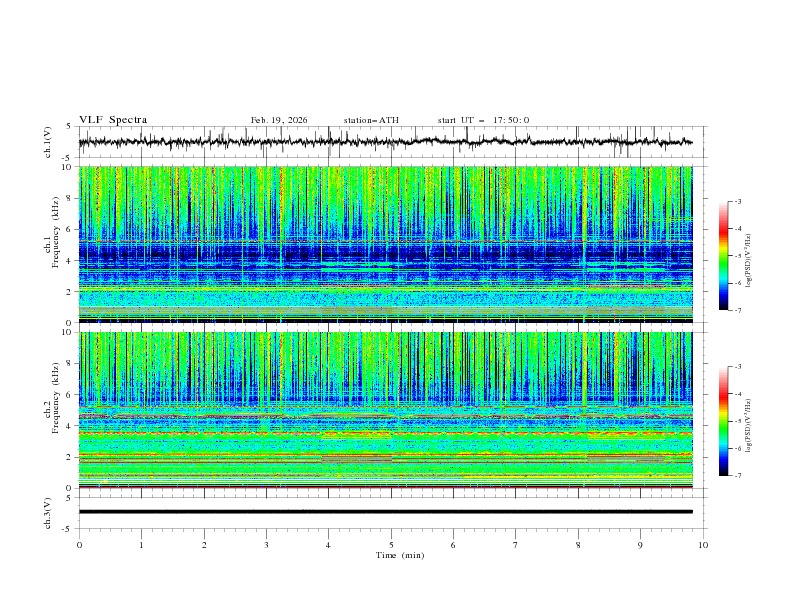The height and width of the screenshot is (612, 792).
Task: Click the '-5' tick on lower color bar
Action: tap(738, 421)
